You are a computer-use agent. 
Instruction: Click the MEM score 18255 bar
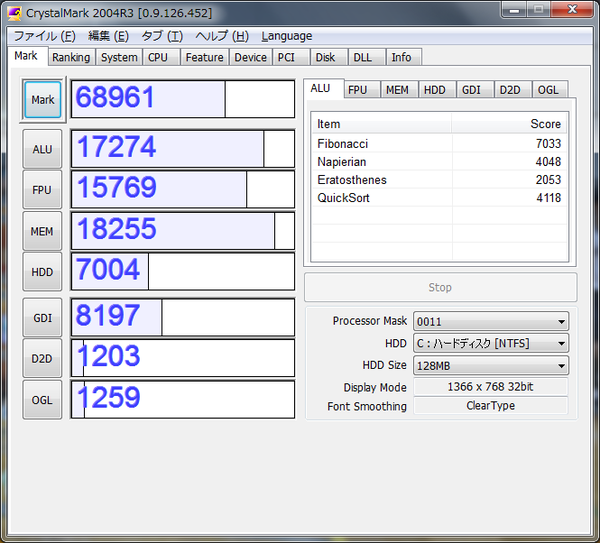pos(183,231)
